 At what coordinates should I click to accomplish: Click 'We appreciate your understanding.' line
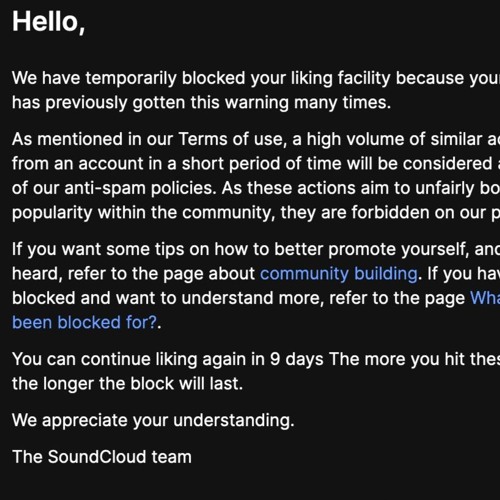(x=153, y=420)
